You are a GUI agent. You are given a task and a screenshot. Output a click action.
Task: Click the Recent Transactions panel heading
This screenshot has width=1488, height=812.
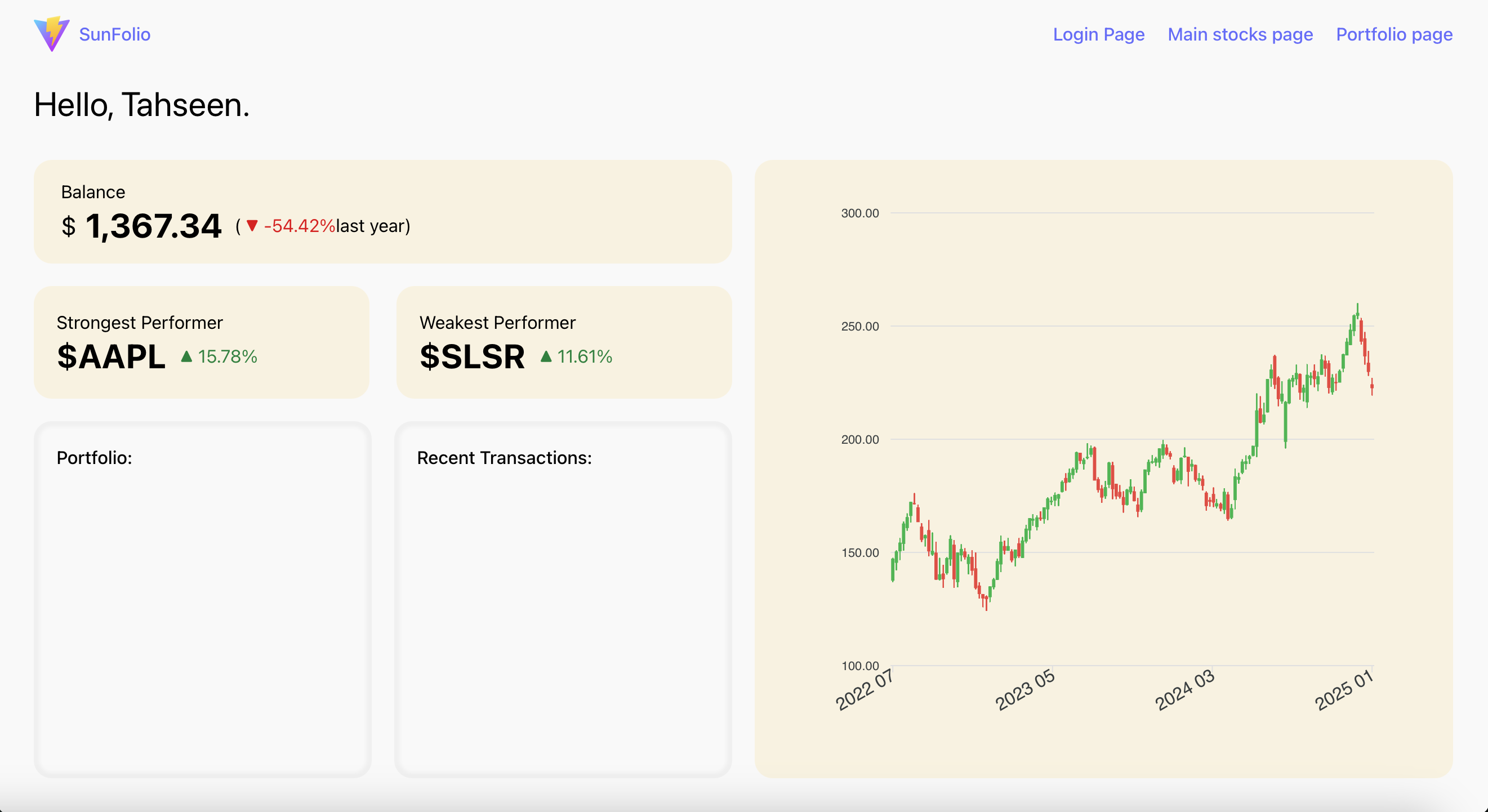tap(504, 457)
